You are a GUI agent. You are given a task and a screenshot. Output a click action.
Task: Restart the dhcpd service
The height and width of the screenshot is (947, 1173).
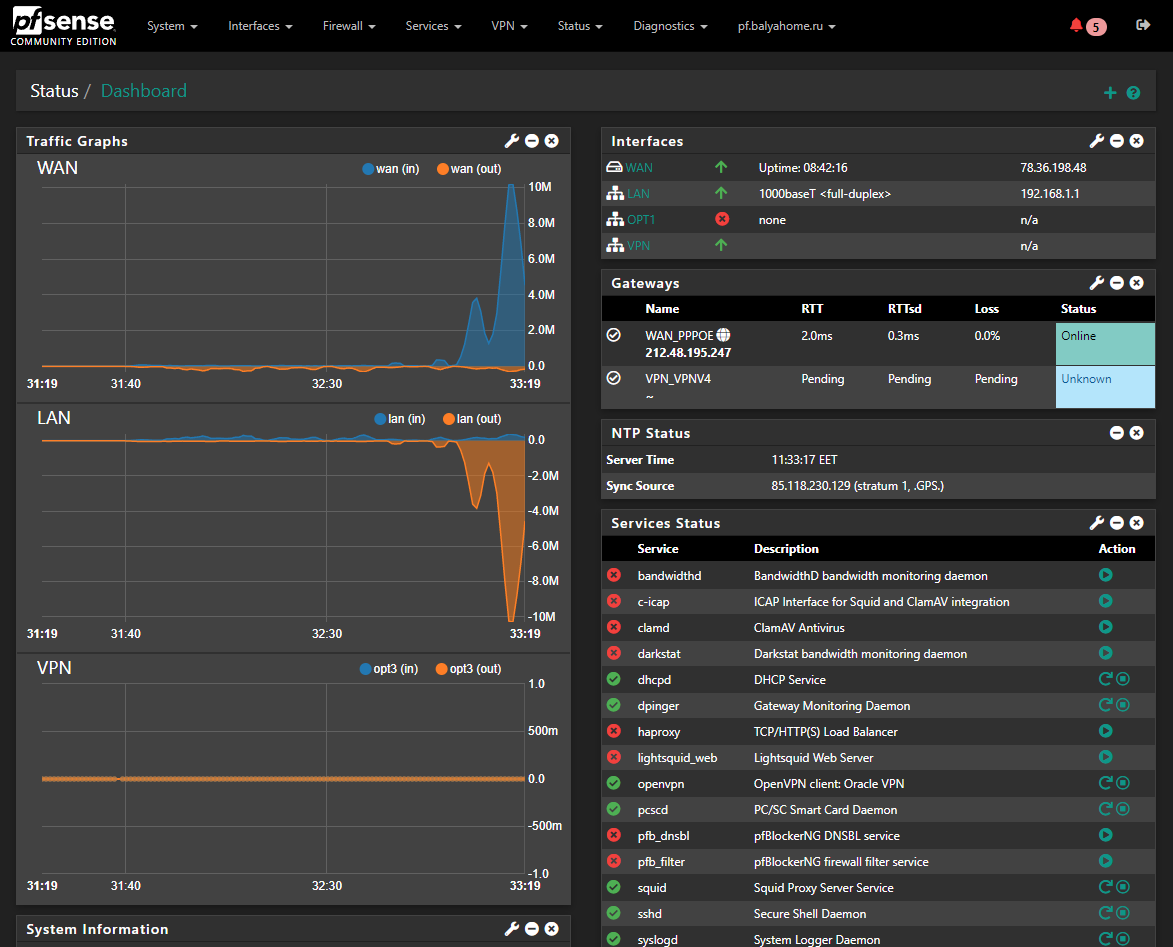[x=1105, y=679]
